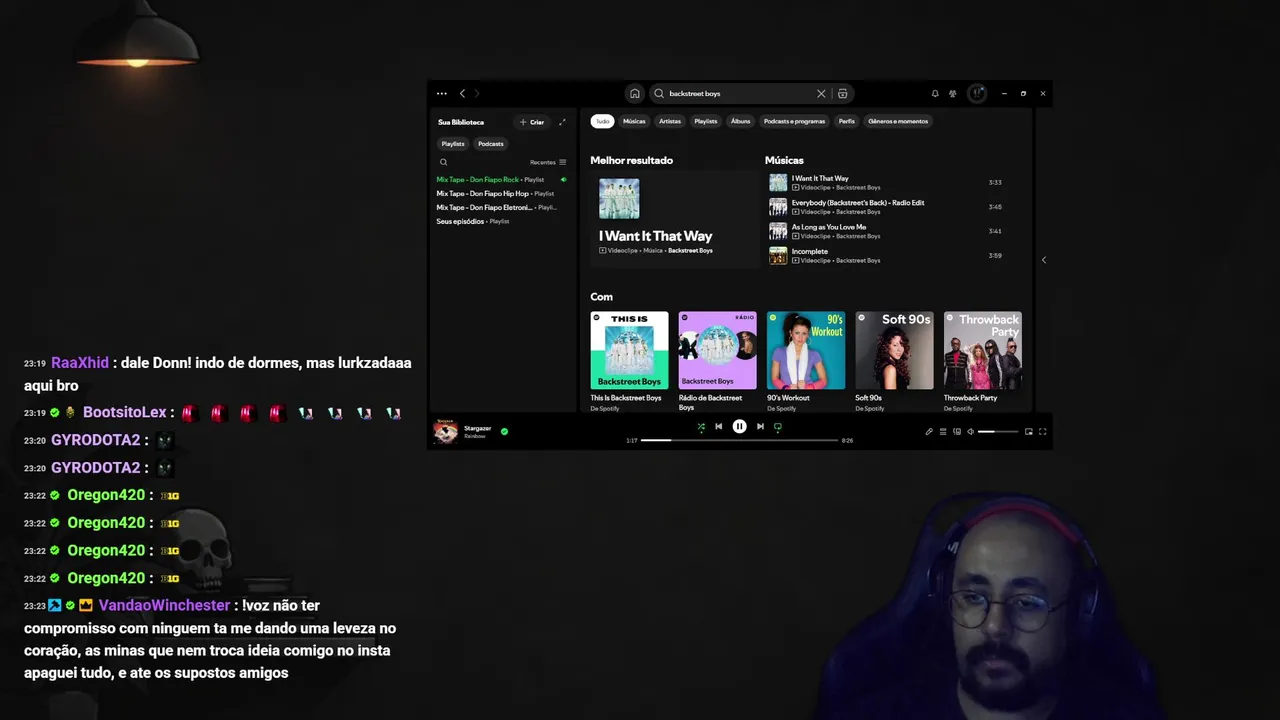Select the Perfis filter tab

[847, 121]
